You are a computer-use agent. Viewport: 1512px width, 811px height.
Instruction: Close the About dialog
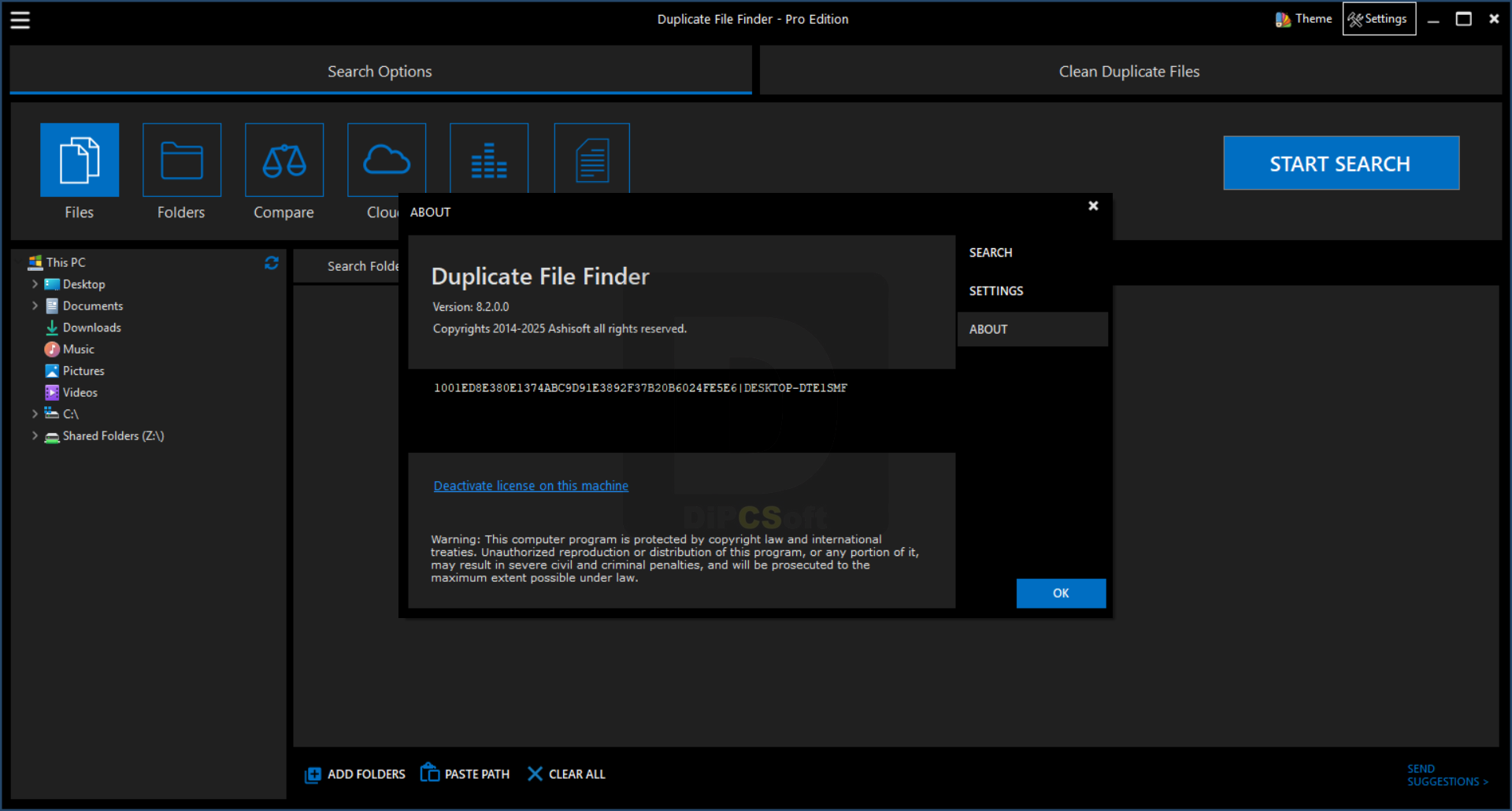(x=1093, y=206)
